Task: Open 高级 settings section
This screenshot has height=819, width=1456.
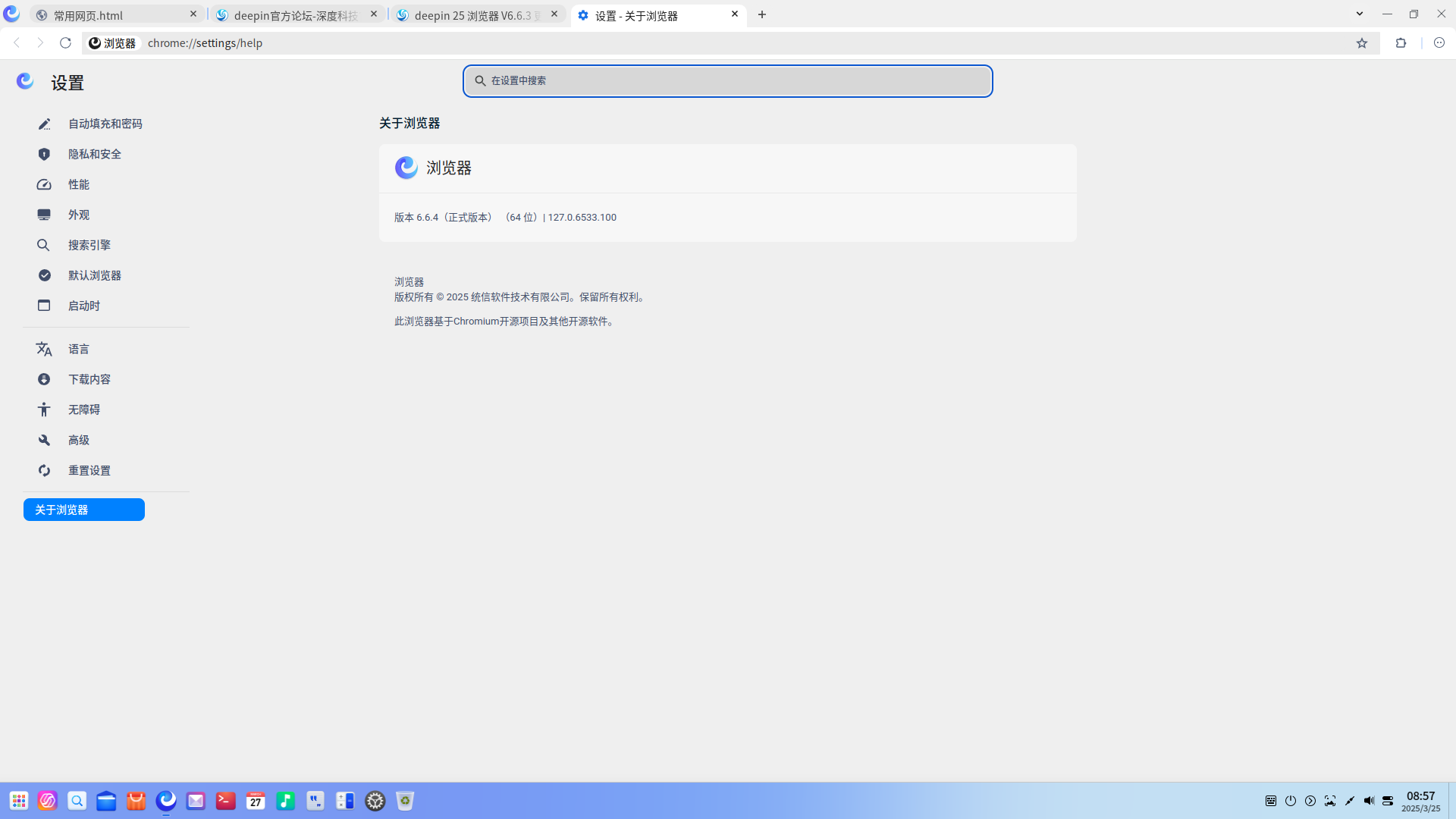Action: (79, 440)
